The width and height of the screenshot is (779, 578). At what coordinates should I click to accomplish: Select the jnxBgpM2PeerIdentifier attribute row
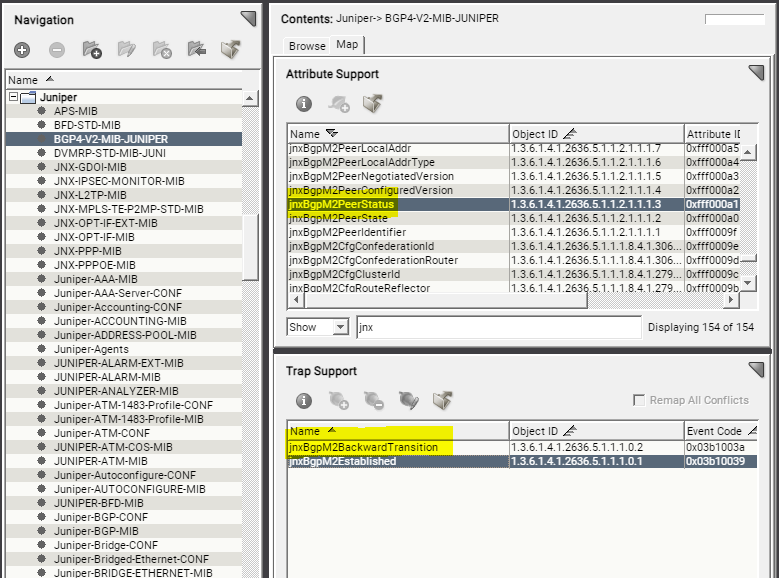click(513, 232)
